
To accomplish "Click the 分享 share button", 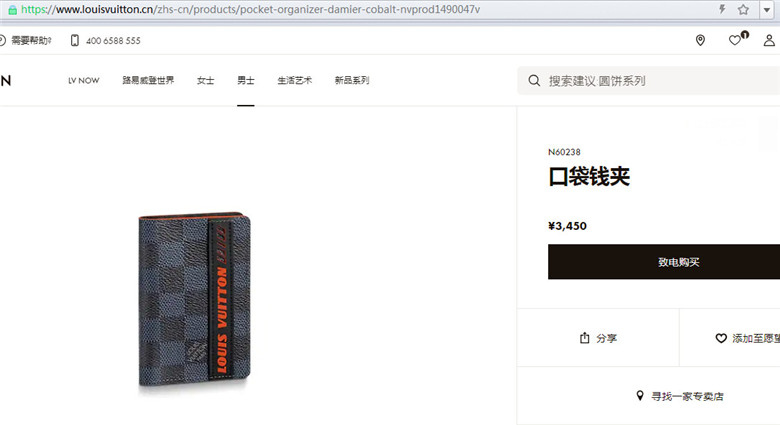I will pyautogui.click(x=598, y=338).
